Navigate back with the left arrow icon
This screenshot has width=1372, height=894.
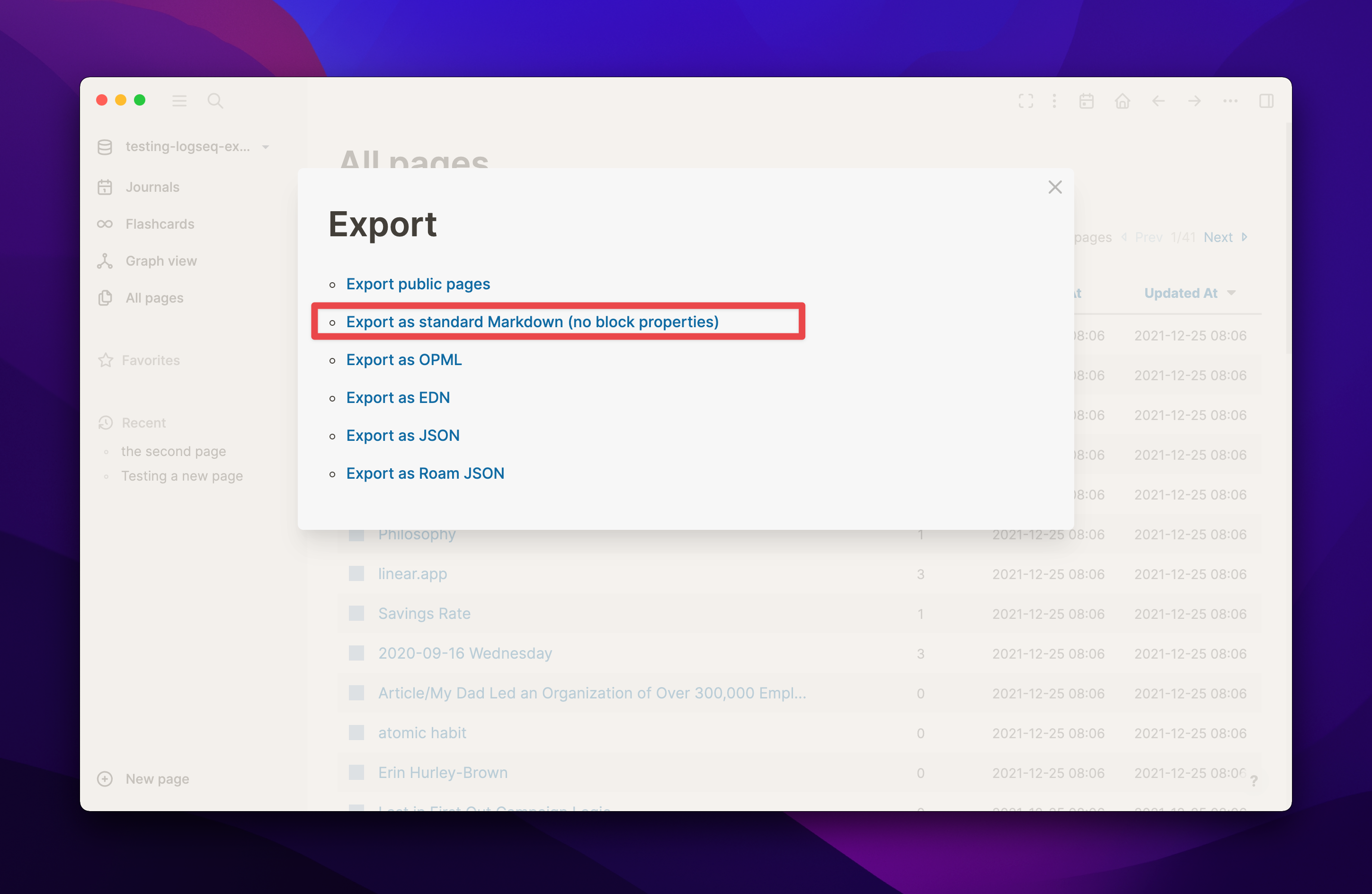coord(1159,101)
